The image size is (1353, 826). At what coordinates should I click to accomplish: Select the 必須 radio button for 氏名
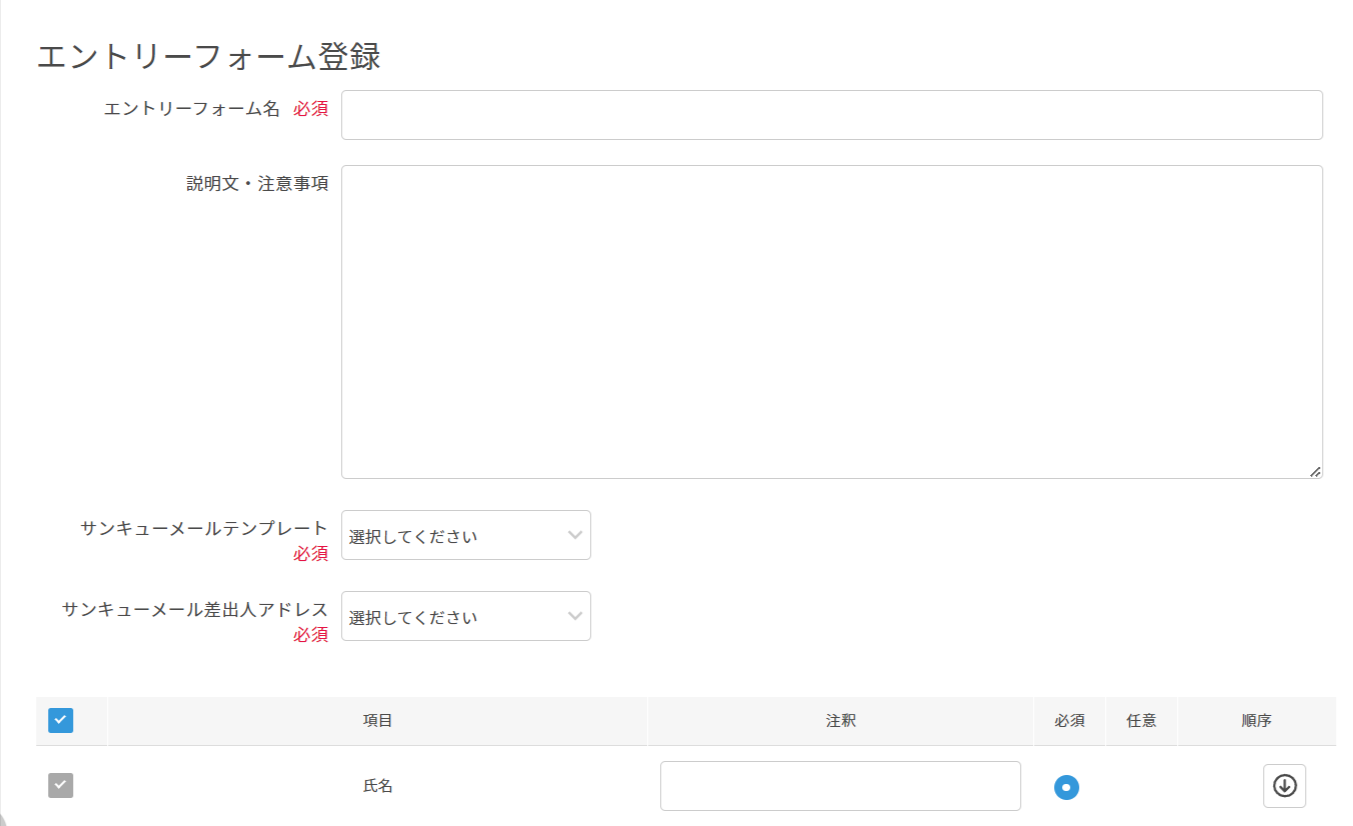[x=1066, y=787]
